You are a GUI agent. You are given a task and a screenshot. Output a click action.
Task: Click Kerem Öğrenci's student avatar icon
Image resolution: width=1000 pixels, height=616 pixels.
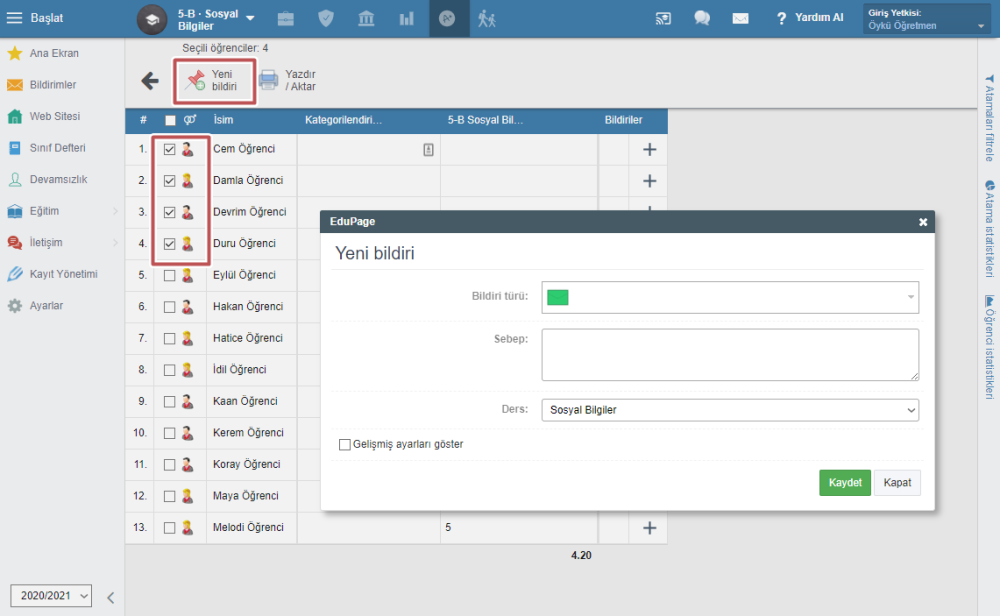tap(187, 433)
